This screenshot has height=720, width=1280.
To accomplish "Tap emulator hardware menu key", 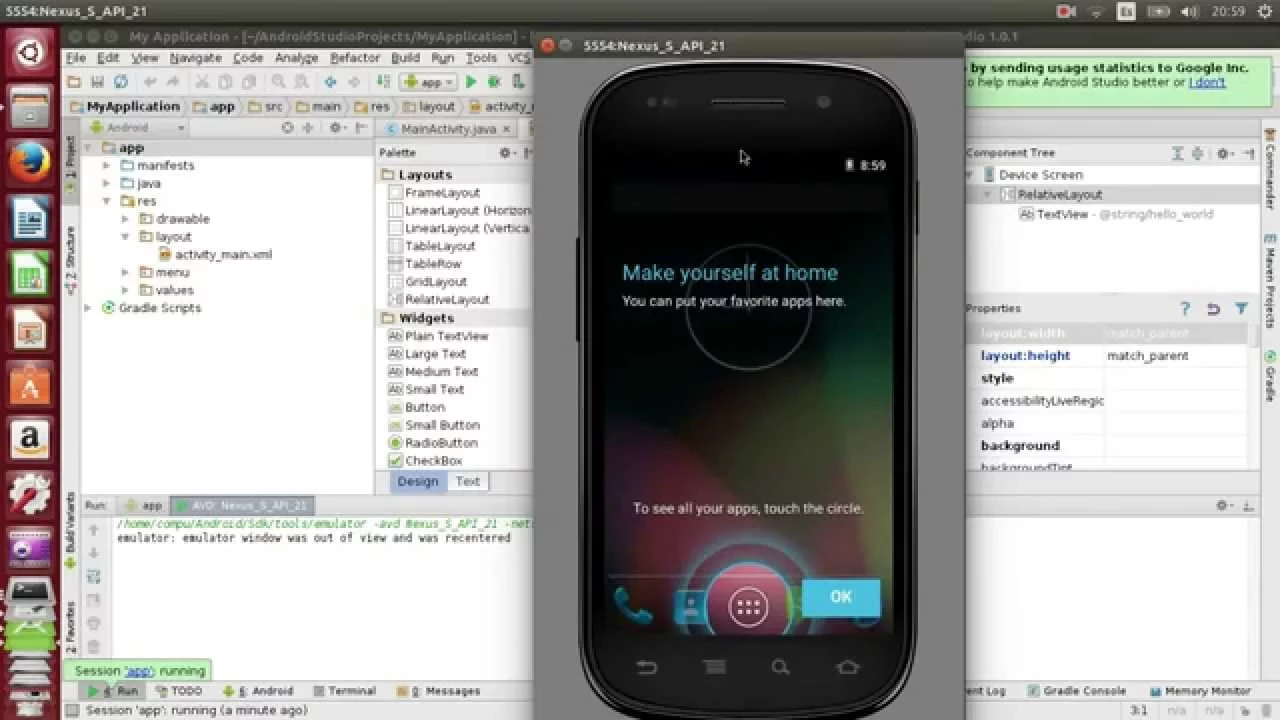I will 714,667.
